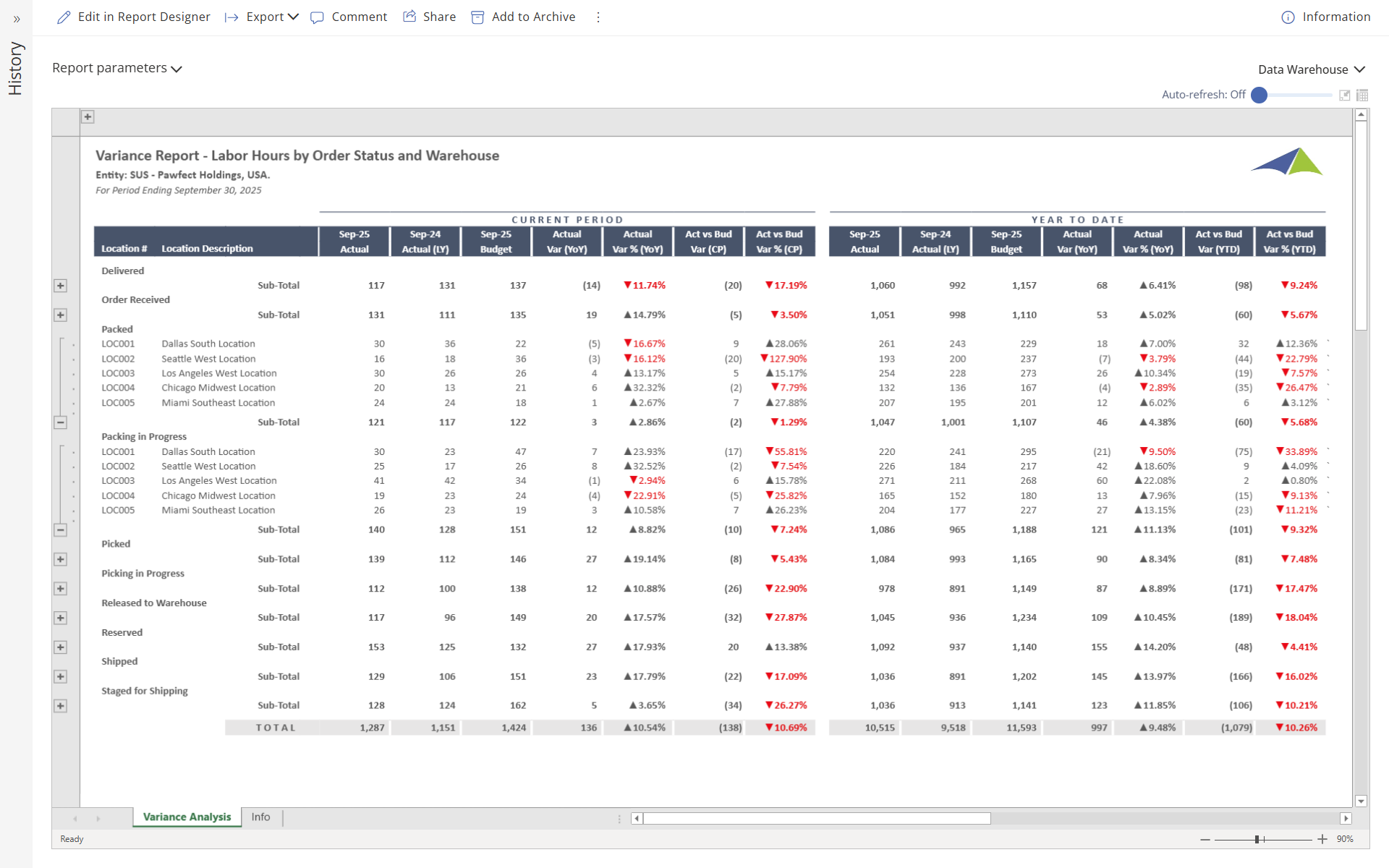
Task: Click the grid view icon near Auto-refresh
Action: click(1362, 95)
